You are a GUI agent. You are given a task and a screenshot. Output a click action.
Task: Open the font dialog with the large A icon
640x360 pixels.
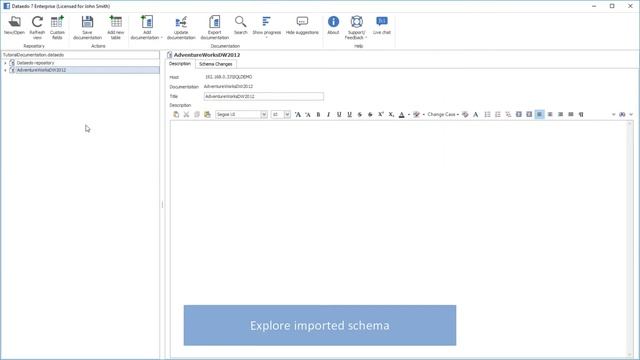(476, 115)
